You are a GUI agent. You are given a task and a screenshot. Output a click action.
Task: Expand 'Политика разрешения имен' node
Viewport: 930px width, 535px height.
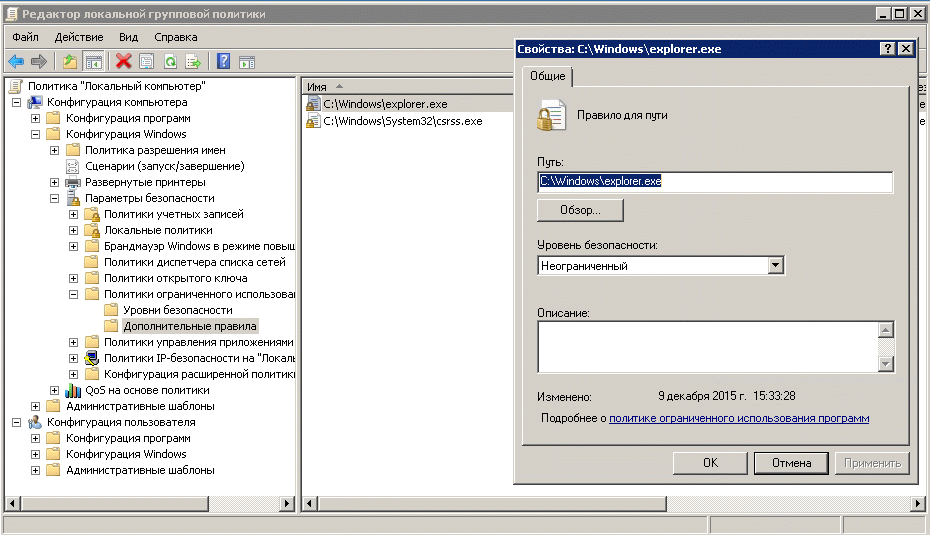click(55, 150)
